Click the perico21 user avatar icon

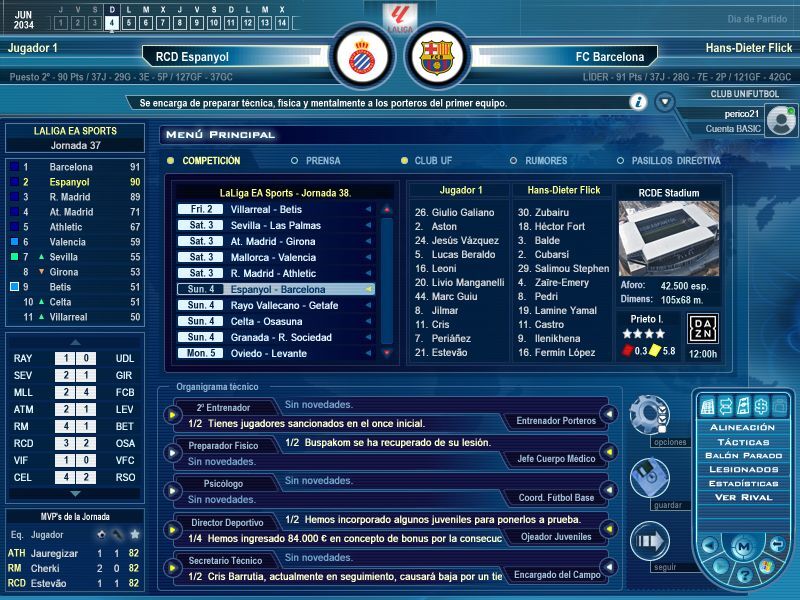click(783, 119)
